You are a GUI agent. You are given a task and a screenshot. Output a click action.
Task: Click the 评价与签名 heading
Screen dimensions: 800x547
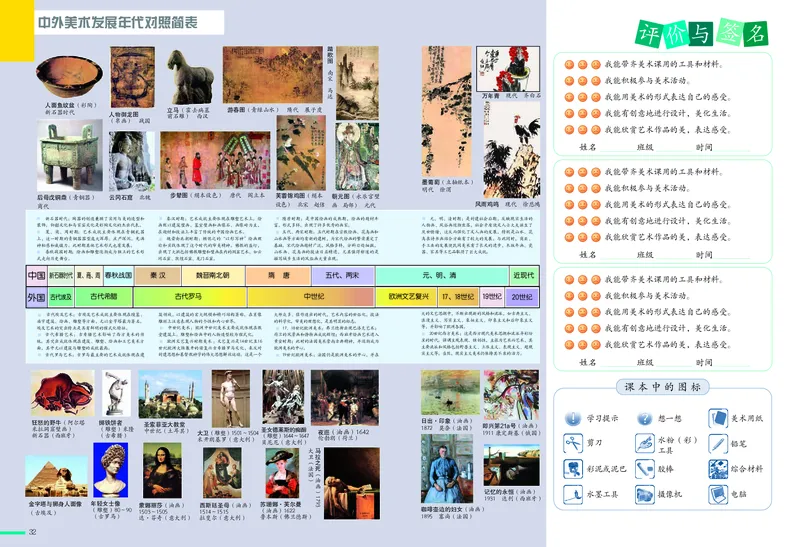[702, 33]
